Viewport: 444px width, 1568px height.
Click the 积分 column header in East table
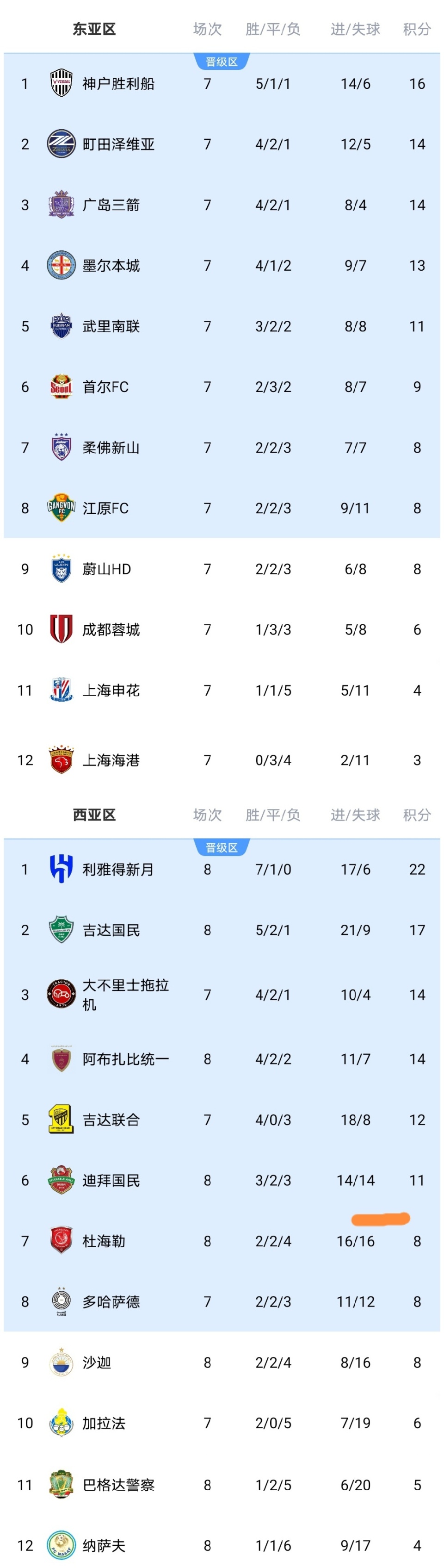click(417, 29)
